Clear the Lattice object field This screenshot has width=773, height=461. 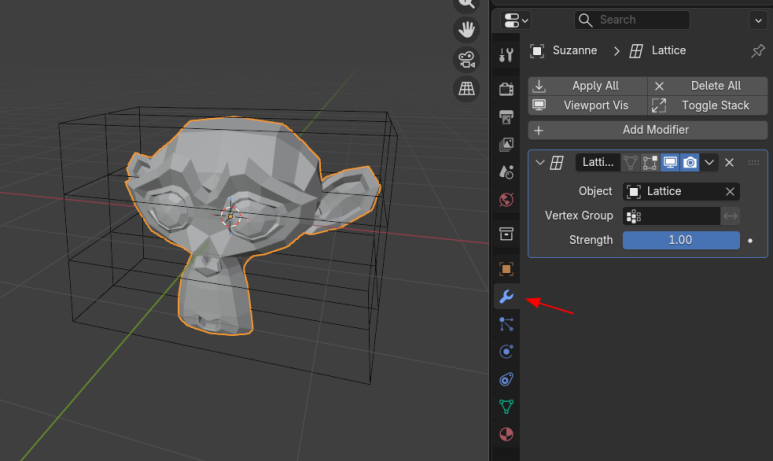730,191
